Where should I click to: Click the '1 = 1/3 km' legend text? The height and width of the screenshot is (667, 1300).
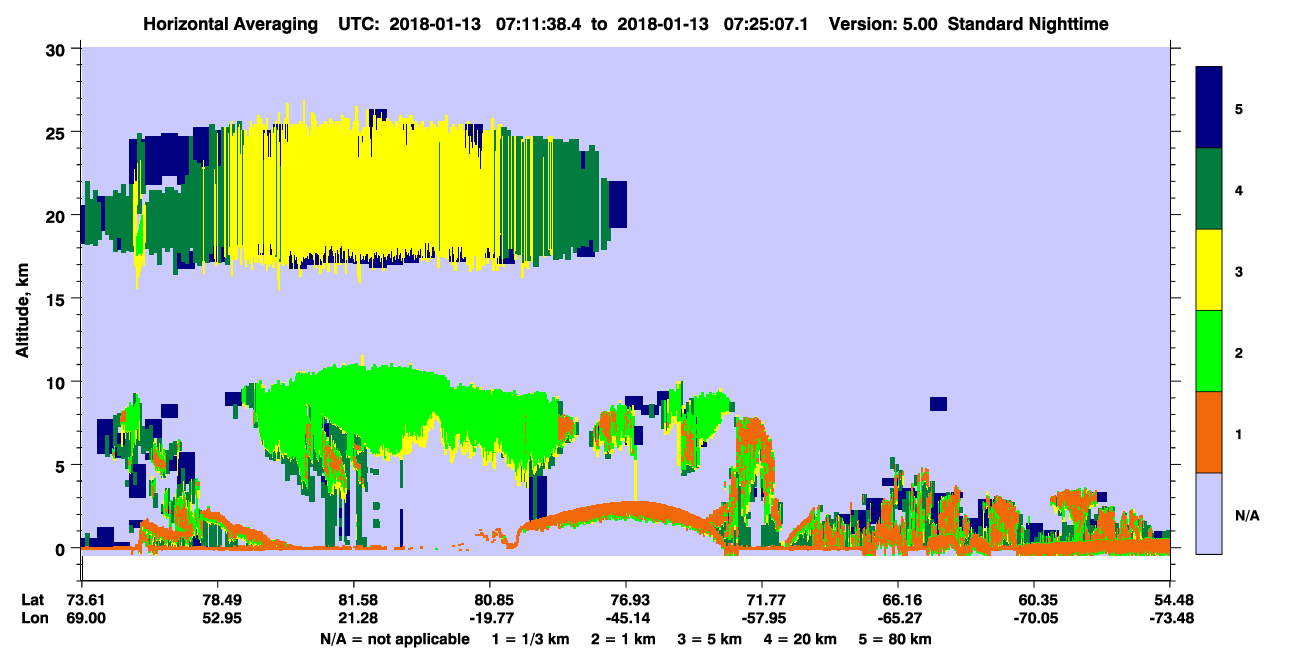coord(531,639)
